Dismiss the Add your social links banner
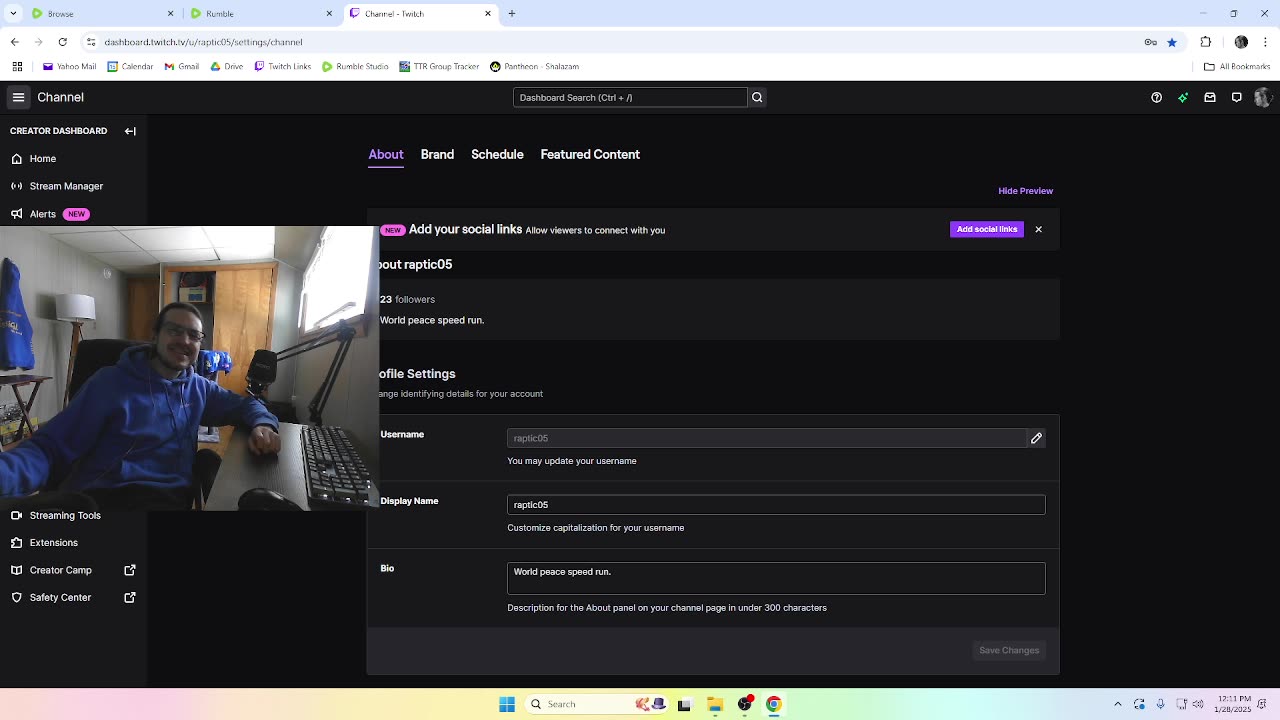 [1038, 230]
